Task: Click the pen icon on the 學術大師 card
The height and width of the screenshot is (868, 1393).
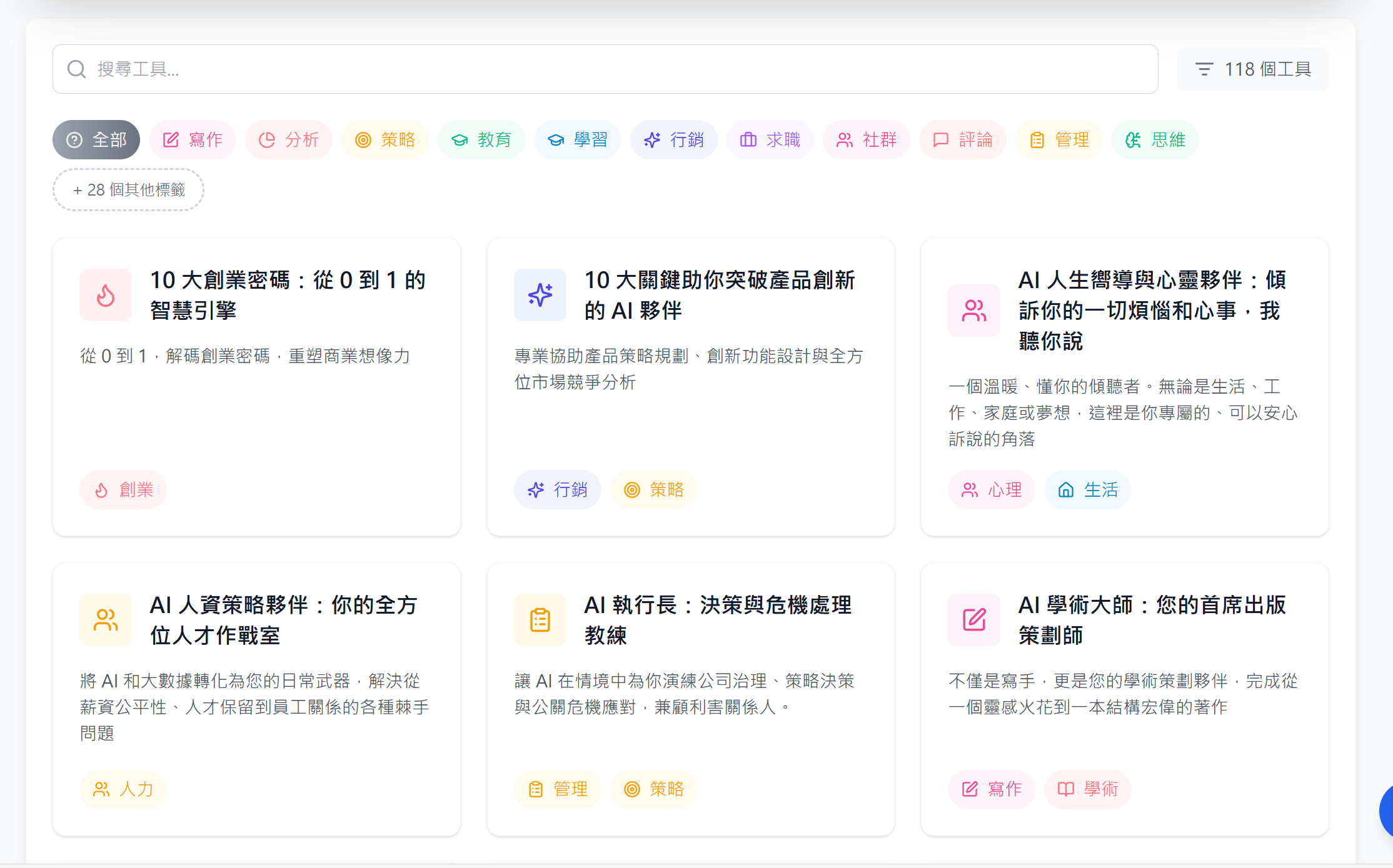Action: [x=974, y=620]
